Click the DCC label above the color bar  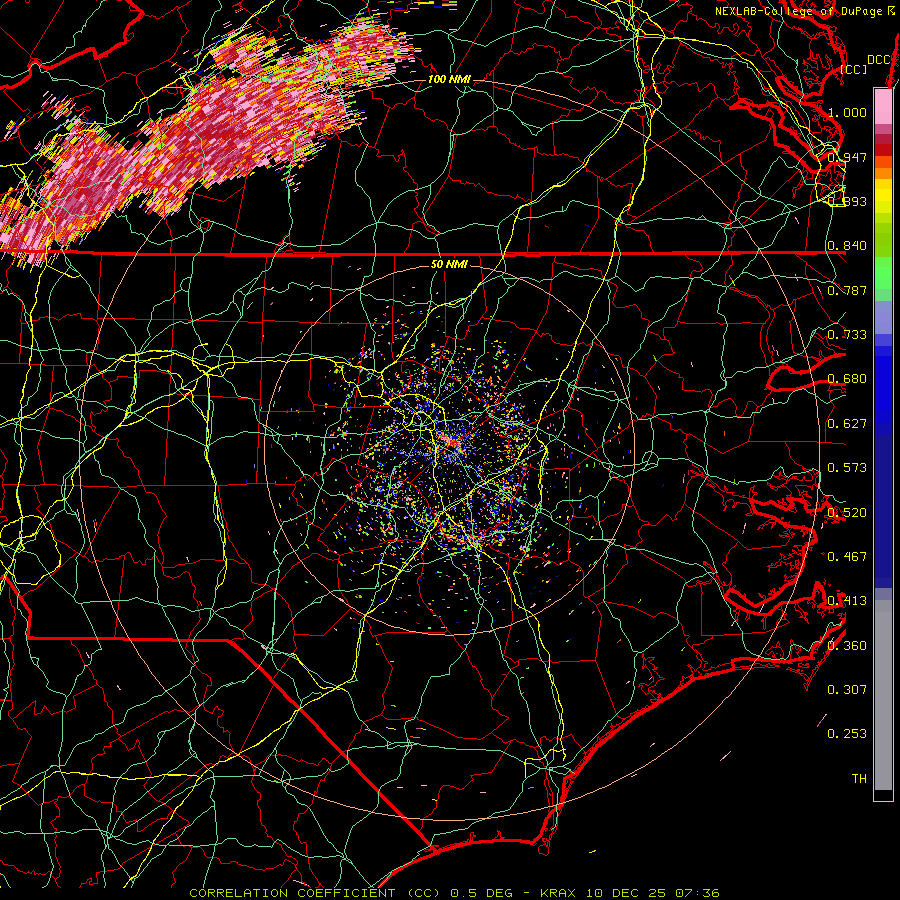(878, 60)
